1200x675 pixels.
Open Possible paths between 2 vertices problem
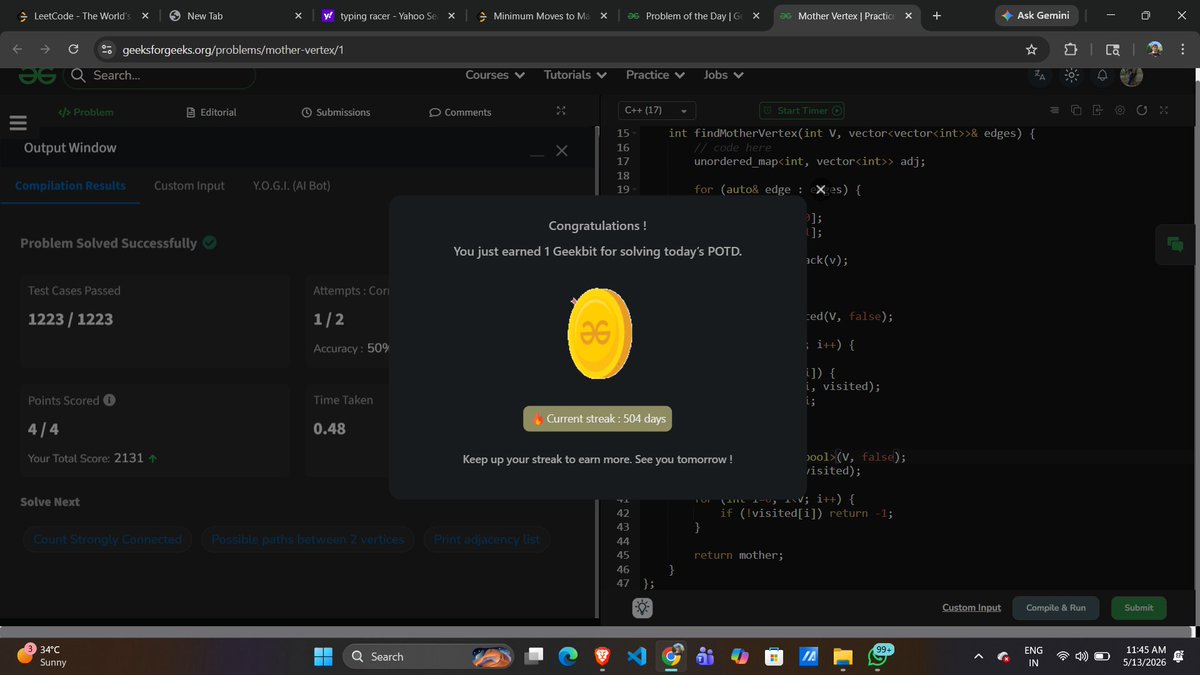click(308, 539)
